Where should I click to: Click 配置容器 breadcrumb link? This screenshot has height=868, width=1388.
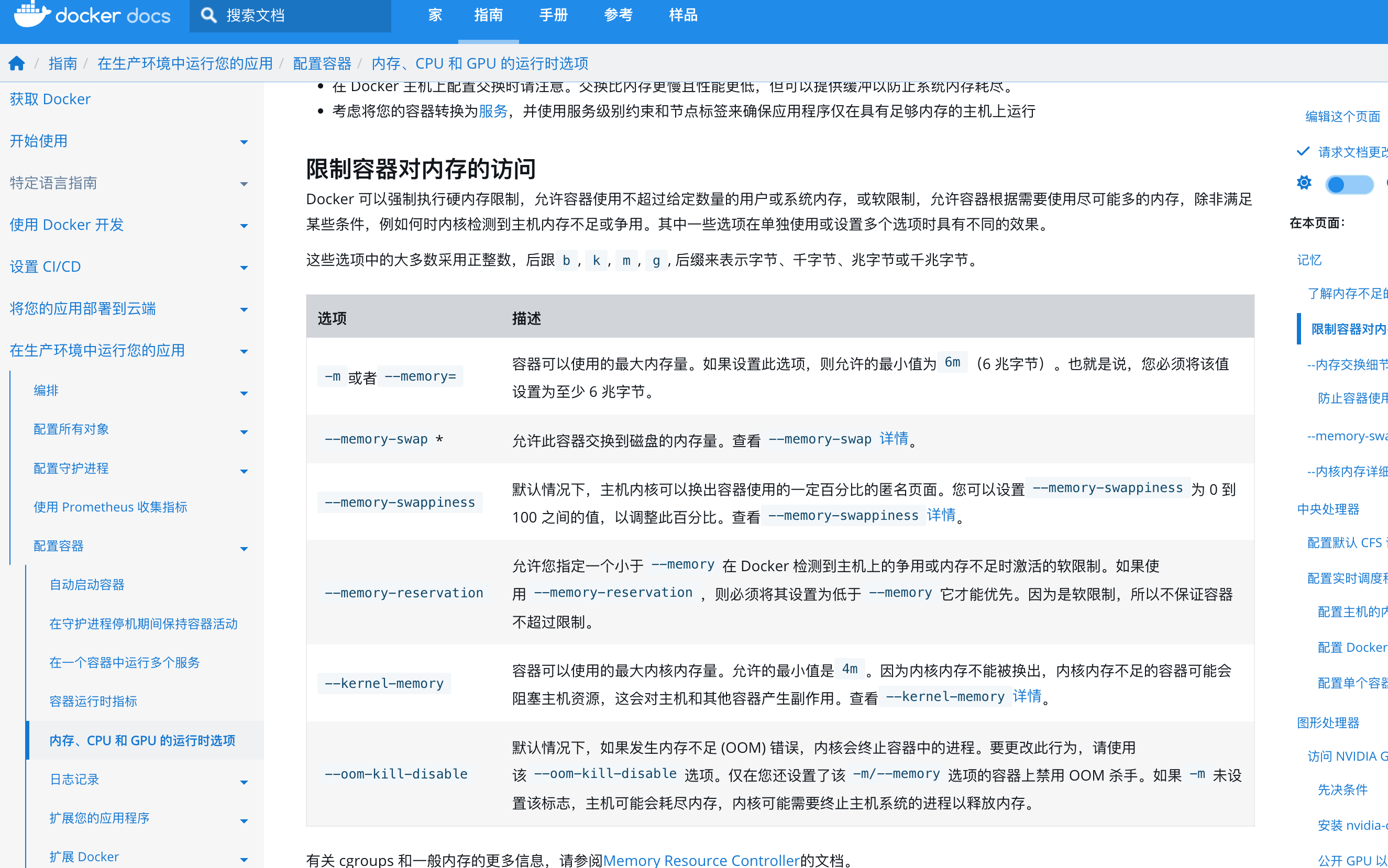pyautogui.click(x=322, y=63)
